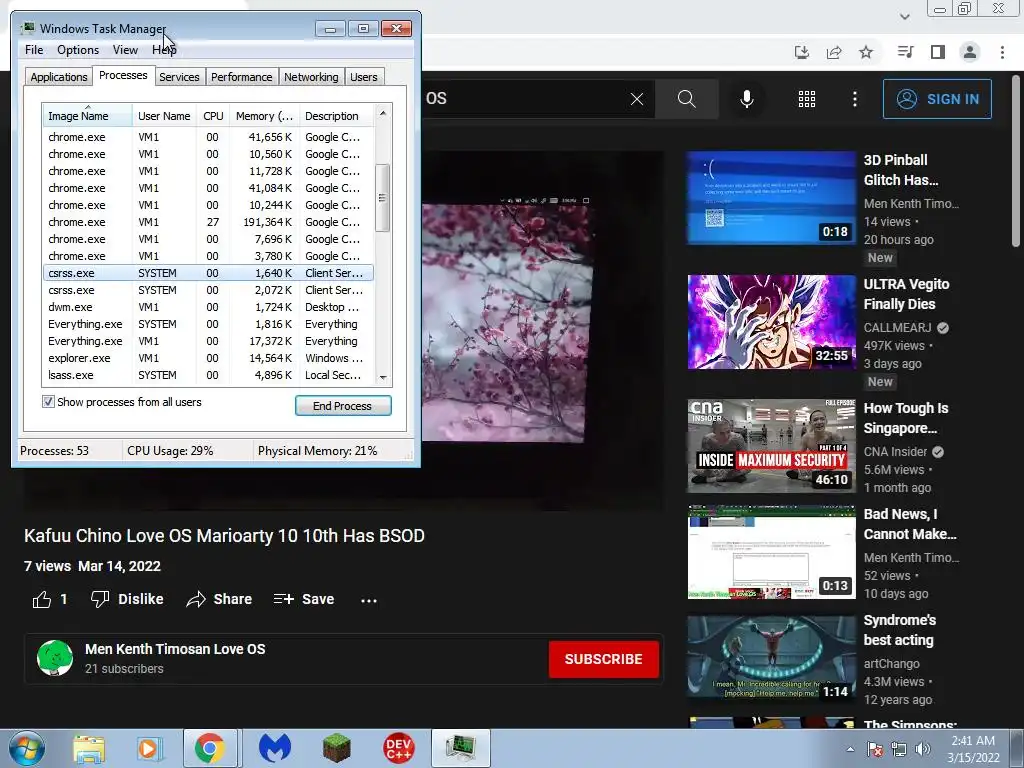Sort processes by the CPU column header
The image size is (1024, 768).
214,116
